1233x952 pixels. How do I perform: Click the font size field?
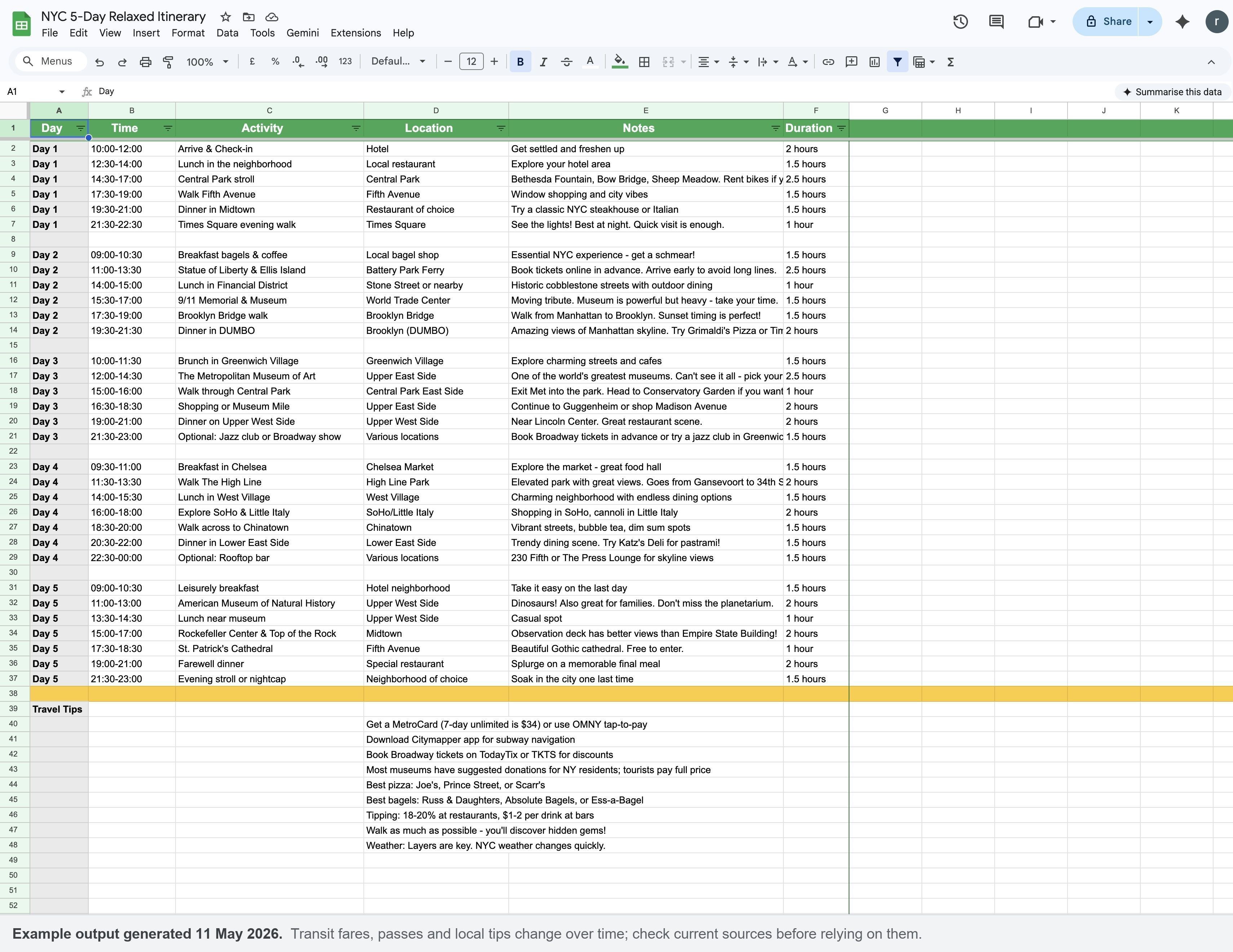click(472, 62)
